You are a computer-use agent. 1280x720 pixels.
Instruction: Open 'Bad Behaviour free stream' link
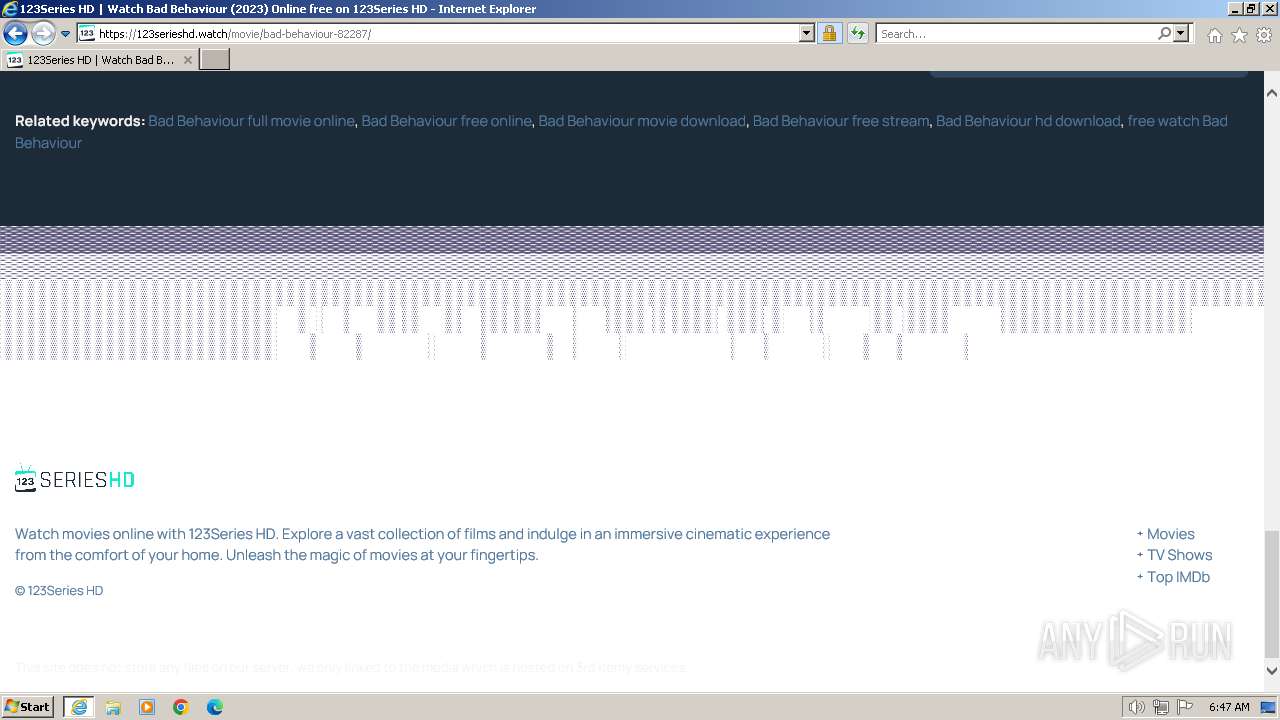coord(841,121)
